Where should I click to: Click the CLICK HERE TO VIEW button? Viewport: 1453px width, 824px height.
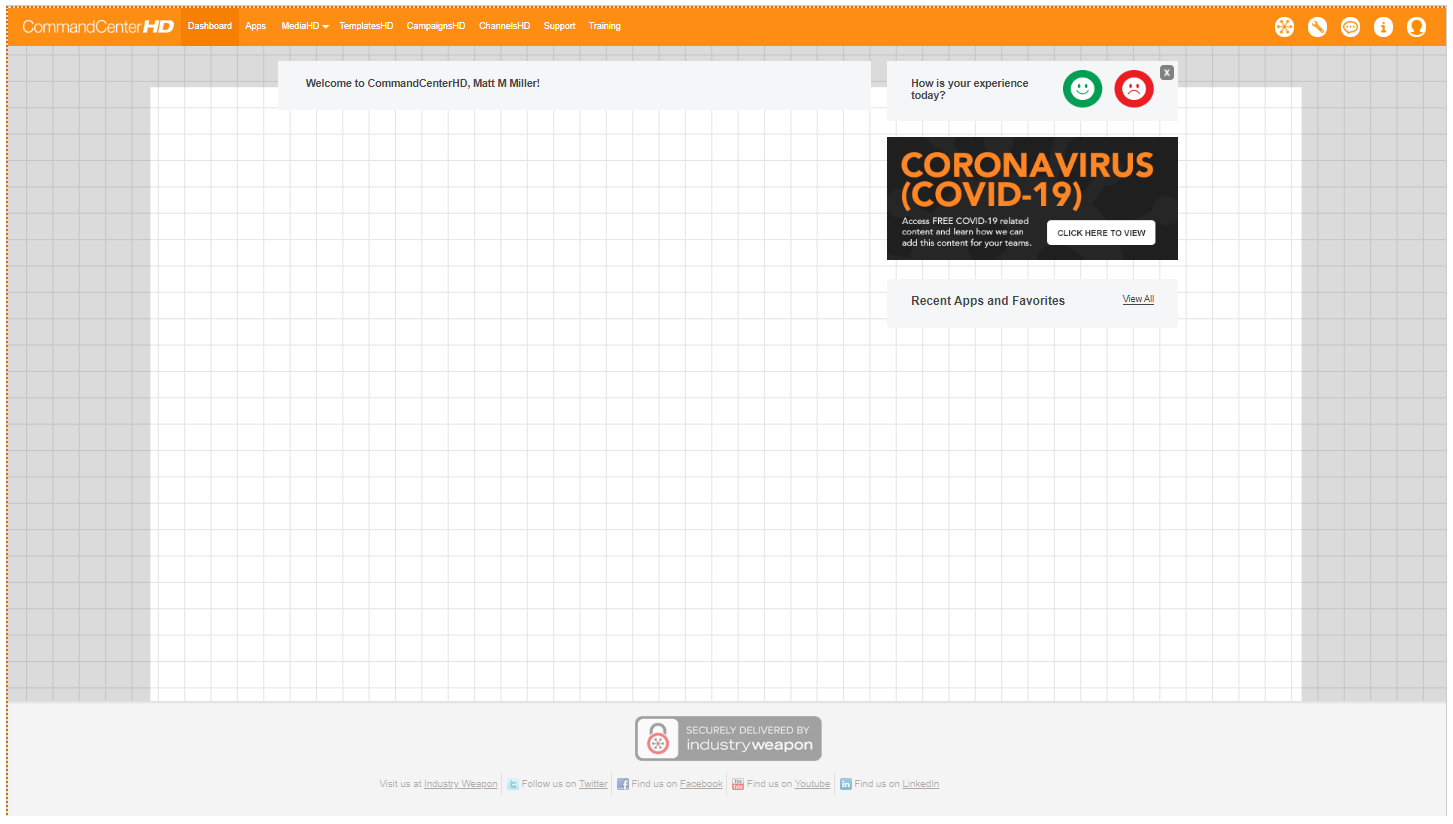coord(1101,233)
